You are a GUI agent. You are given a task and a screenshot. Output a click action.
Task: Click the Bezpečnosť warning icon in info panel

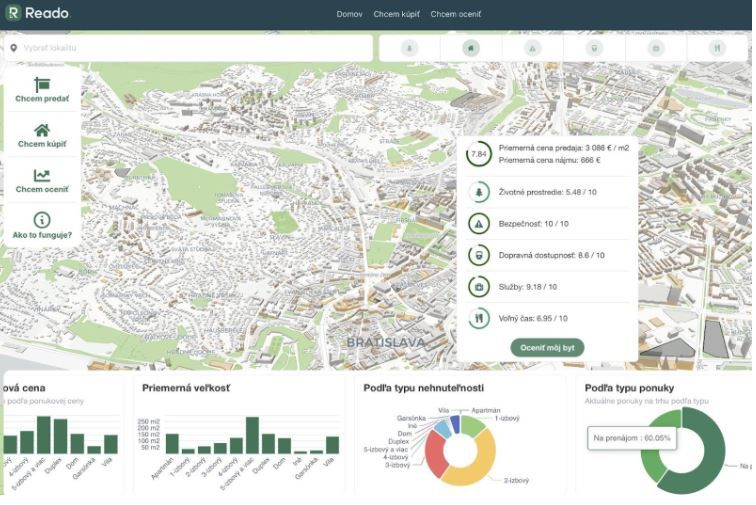pos(479,224)
